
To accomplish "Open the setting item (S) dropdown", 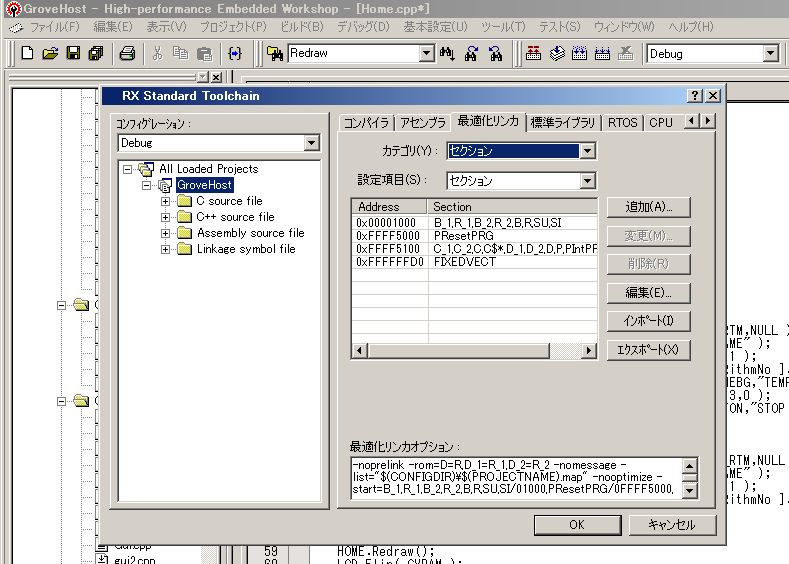I will point(587,181).
